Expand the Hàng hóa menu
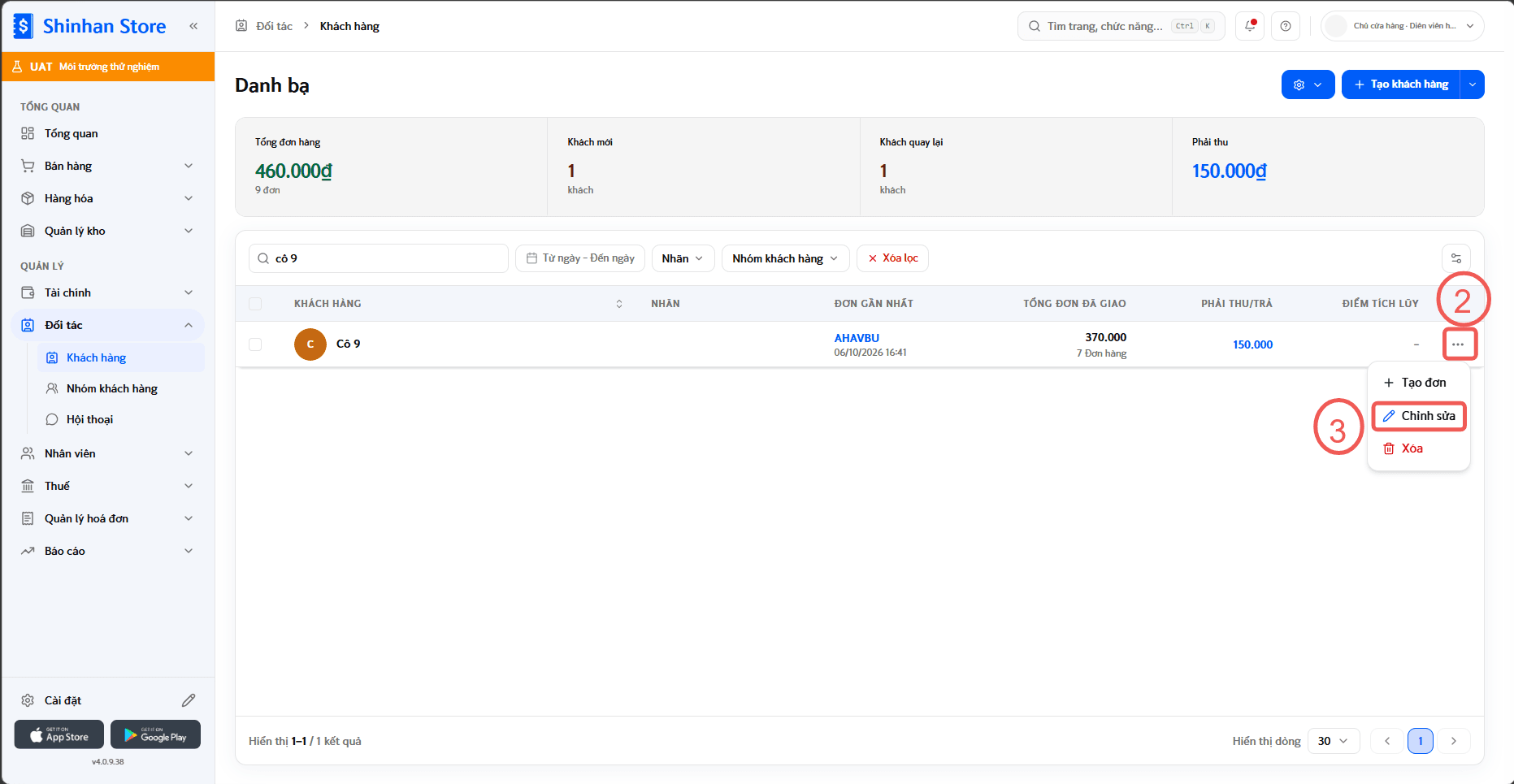The height and width of the screenshot is (784, 1514). pyautogui.click(x=108, y=198)
